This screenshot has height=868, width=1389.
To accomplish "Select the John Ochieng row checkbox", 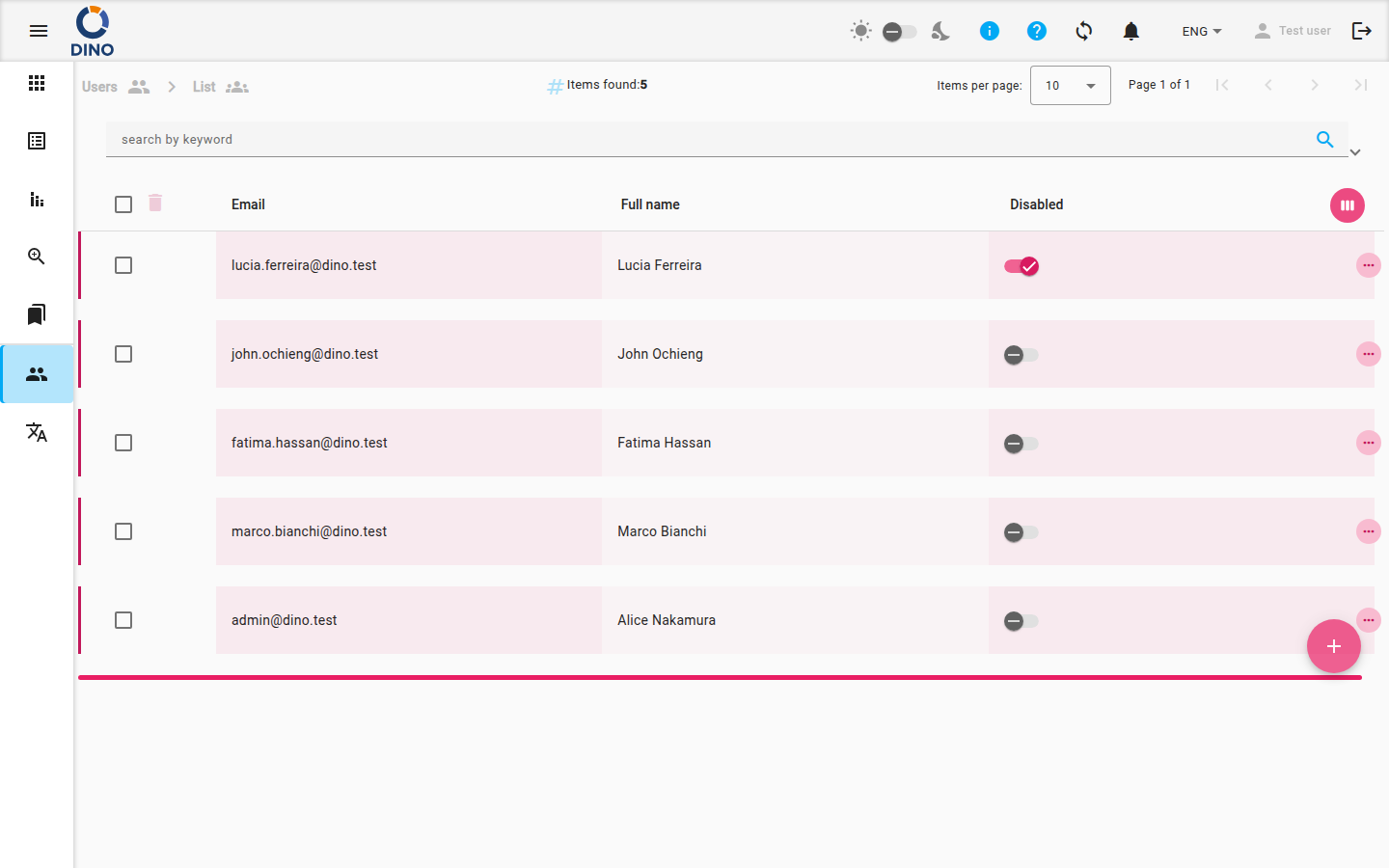I will 123,354.
